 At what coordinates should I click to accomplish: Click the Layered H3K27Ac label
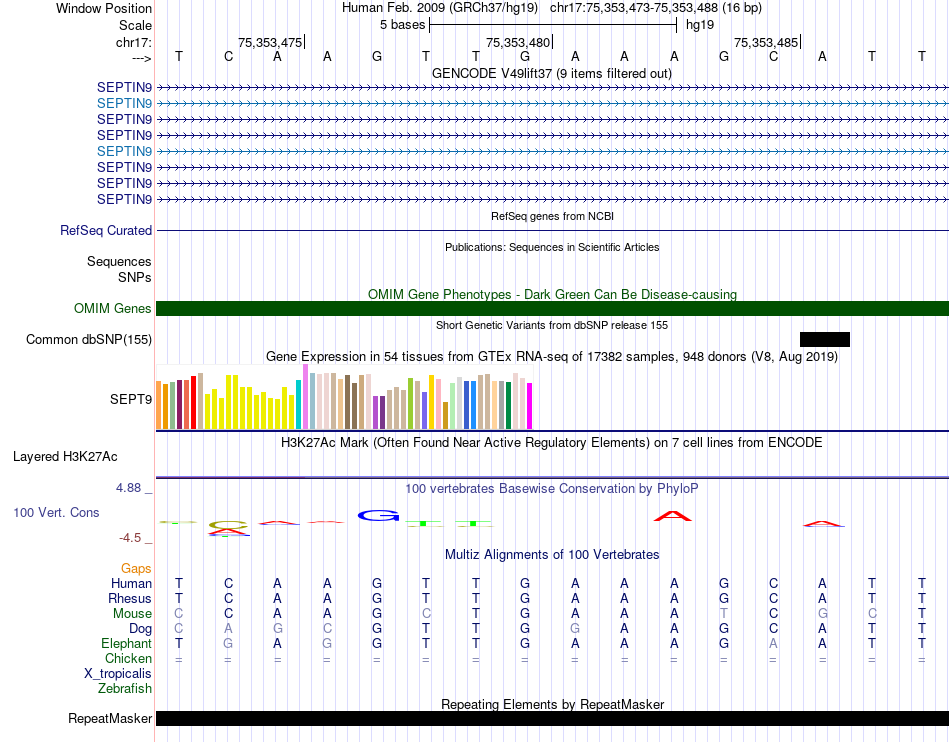click(x=65, y=457)
